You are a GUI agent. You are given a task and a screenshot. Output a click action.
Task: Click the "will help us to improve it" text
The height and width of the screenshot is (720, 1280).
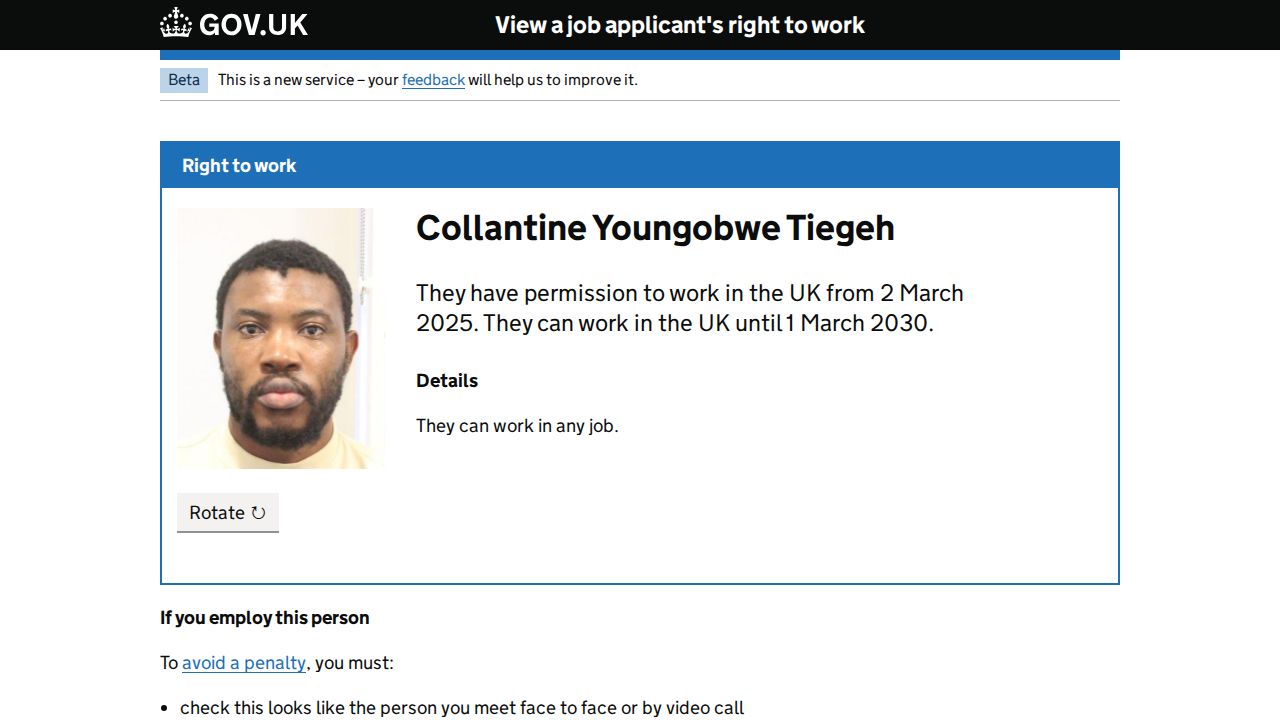pos(553,80)
